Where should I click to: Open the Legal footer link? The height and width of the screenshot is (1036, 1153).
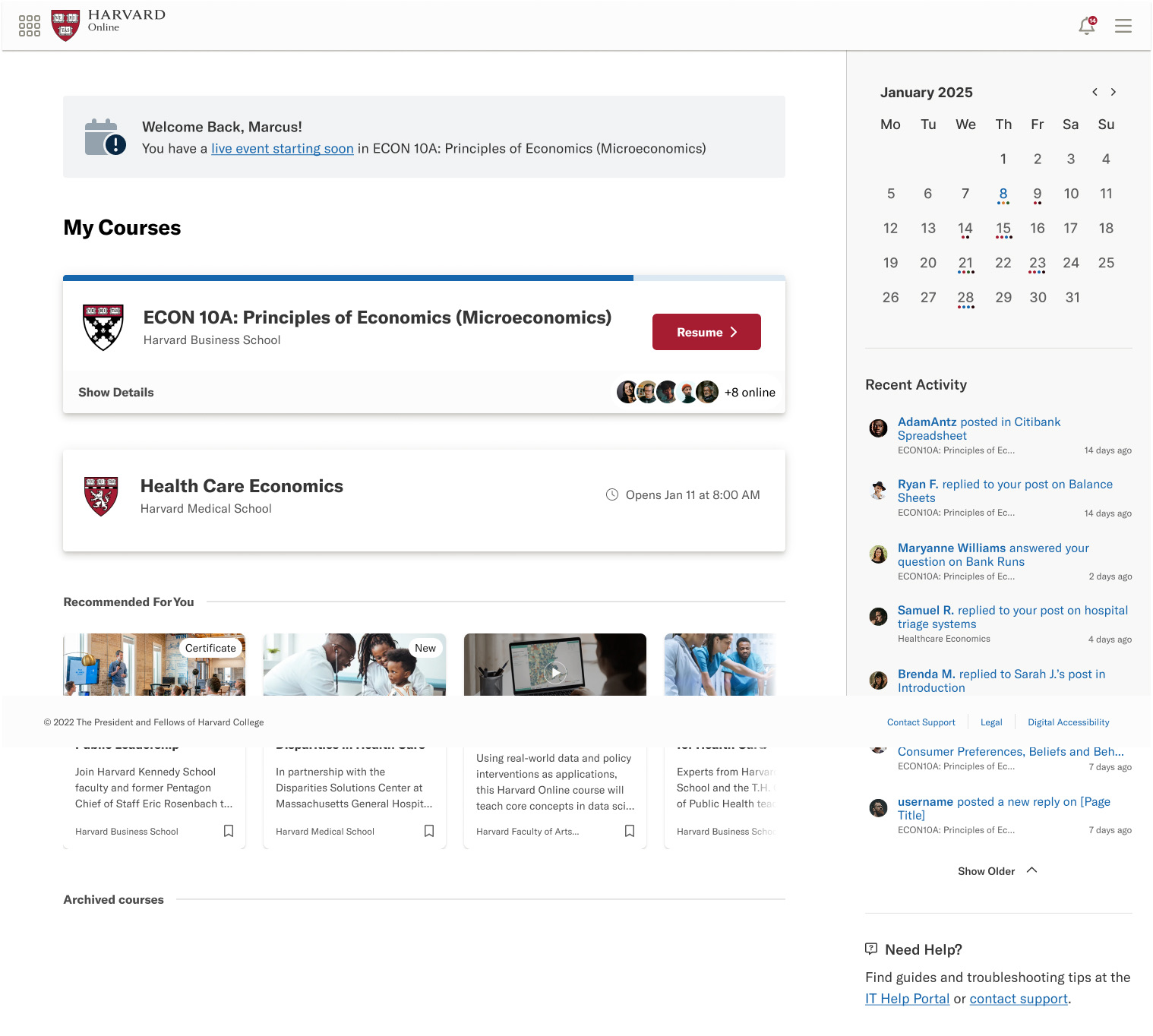coord(991,722)
